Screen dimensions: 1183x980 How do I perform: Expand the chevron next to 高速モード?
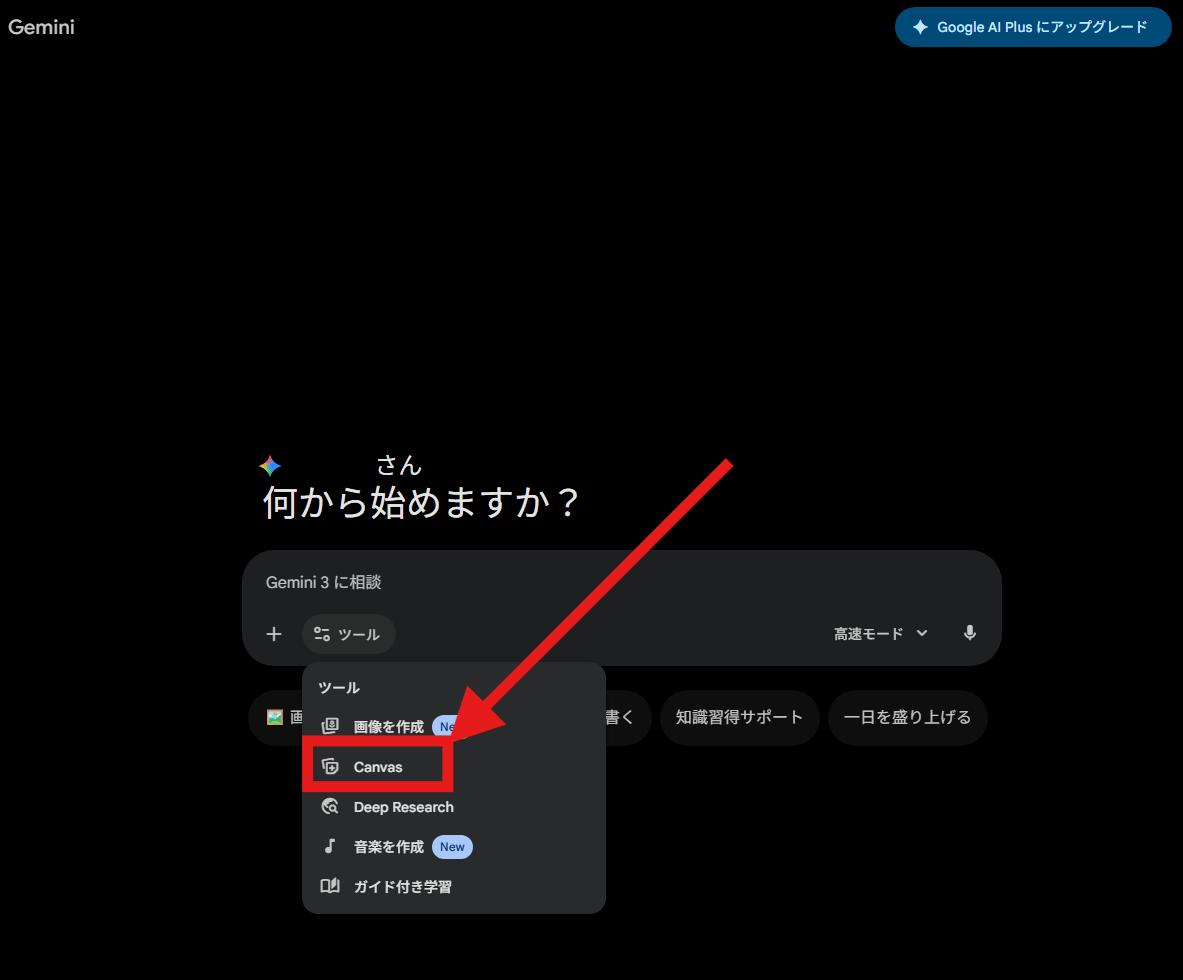922,633
